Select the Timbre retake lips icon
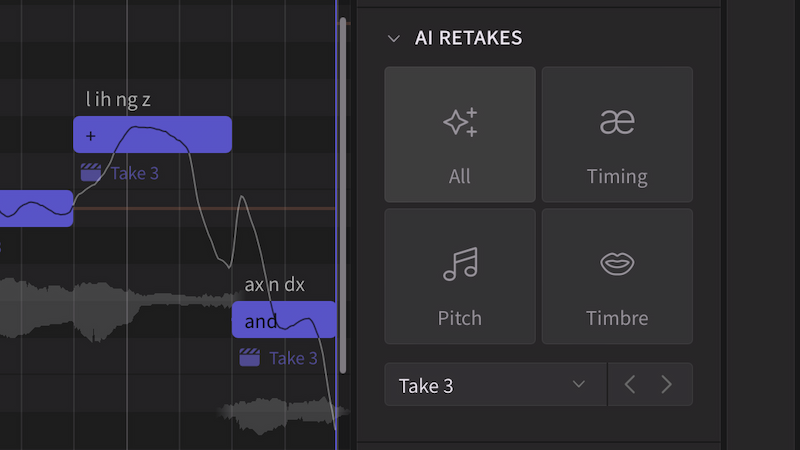Image resolution: width=800 pixels, height=450 pixels. pyautogui.click(x=617, y=264)
